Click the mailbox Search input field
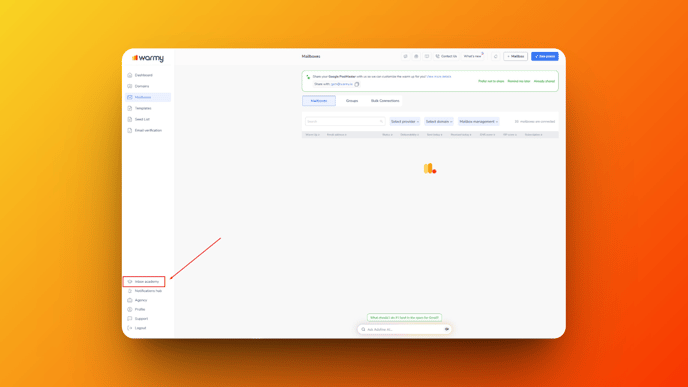 pos(345,122)
